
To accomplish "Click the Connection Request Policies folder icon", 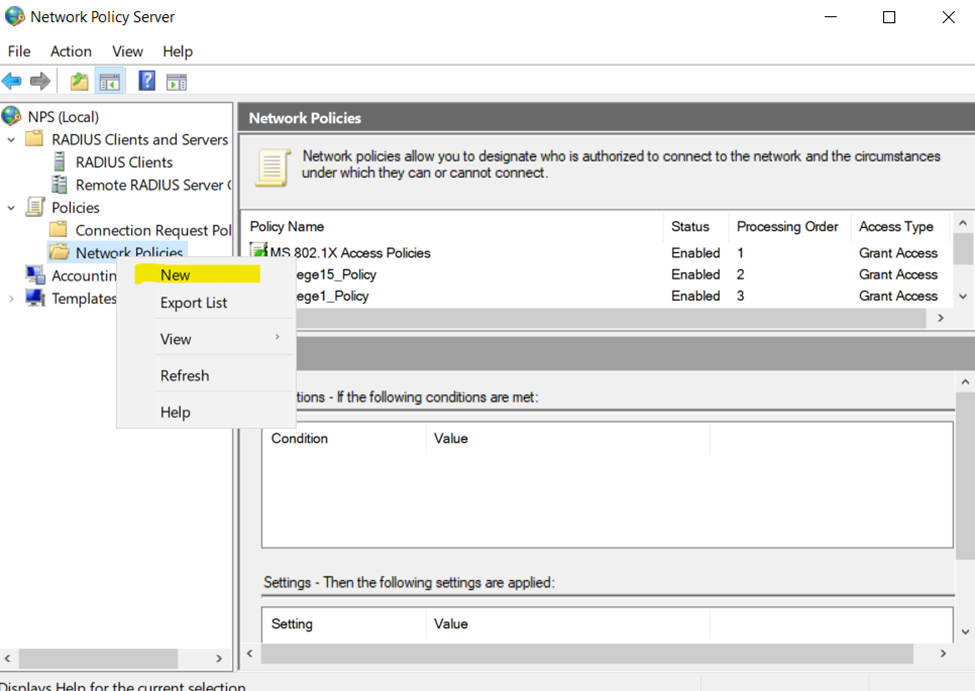I will [58, 230].
